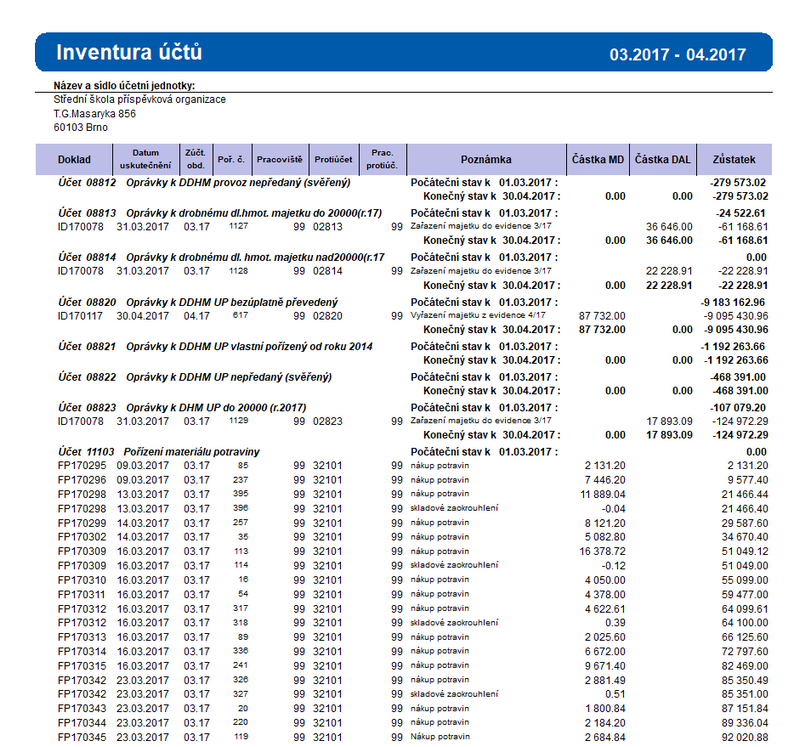Click the "Poznámka" column header
Viewport: 800px width, 747px height.
point(486,160)
